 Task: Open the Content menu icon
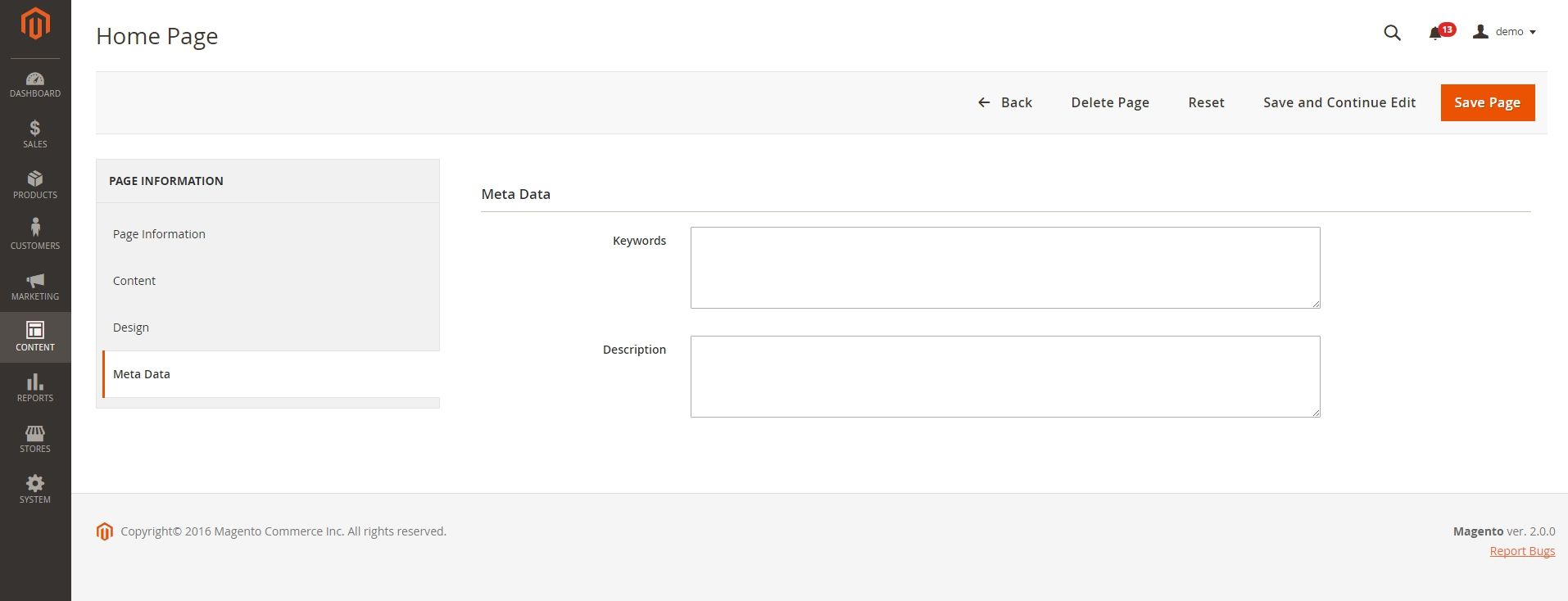[x=35, y=337]
